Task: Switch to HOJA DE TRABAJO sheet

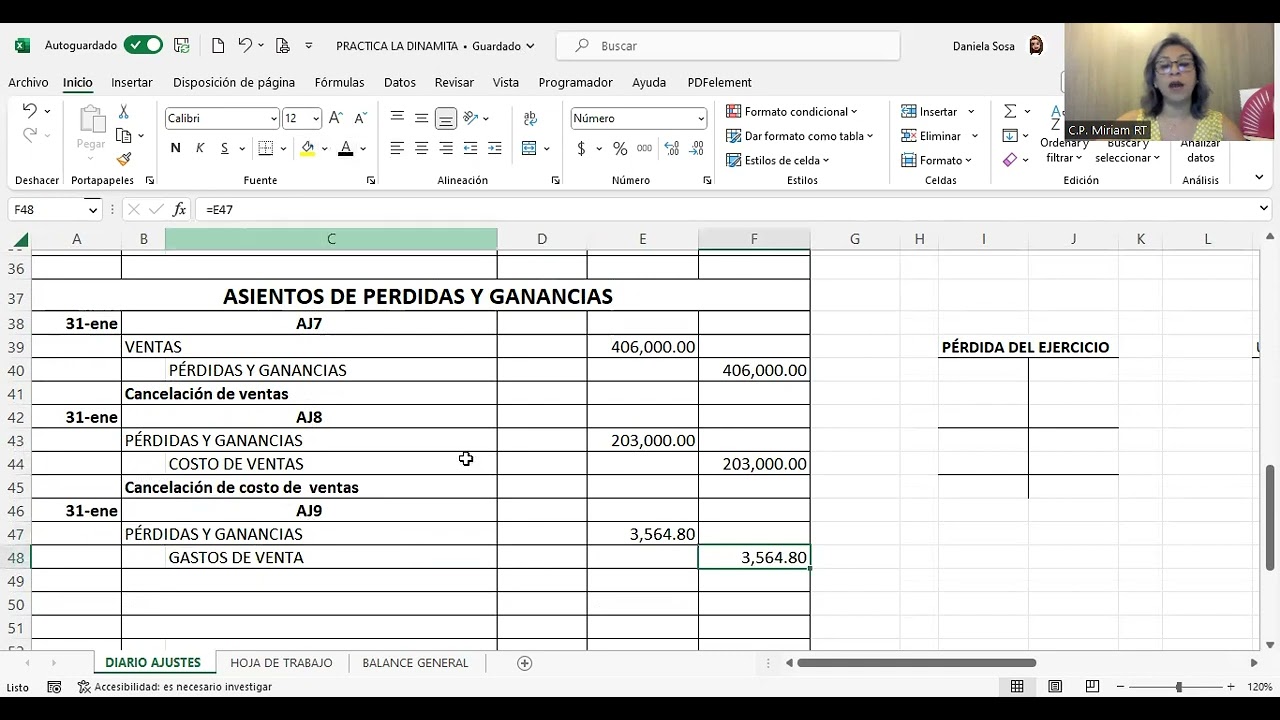Action: (281, 663)
